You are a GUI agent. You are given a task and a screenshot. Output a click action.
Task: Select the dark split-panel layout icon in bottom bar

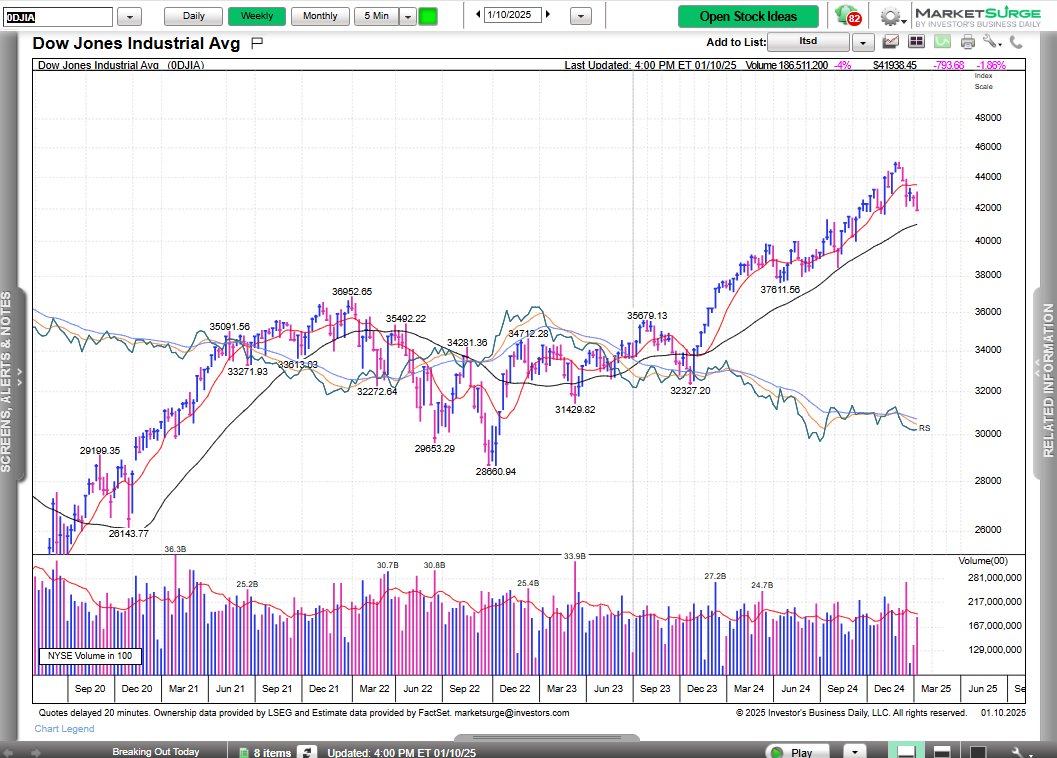[942, 751]
